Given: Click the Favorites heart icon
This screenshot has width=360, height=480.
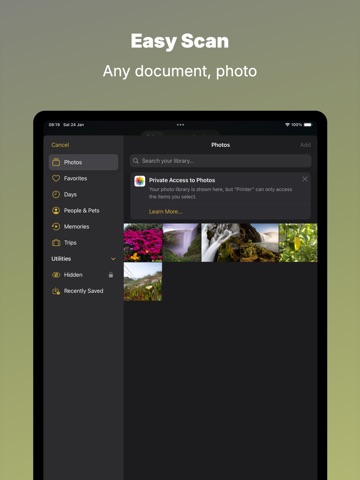Looking at the screenshot, I should [x=56, y=178].
